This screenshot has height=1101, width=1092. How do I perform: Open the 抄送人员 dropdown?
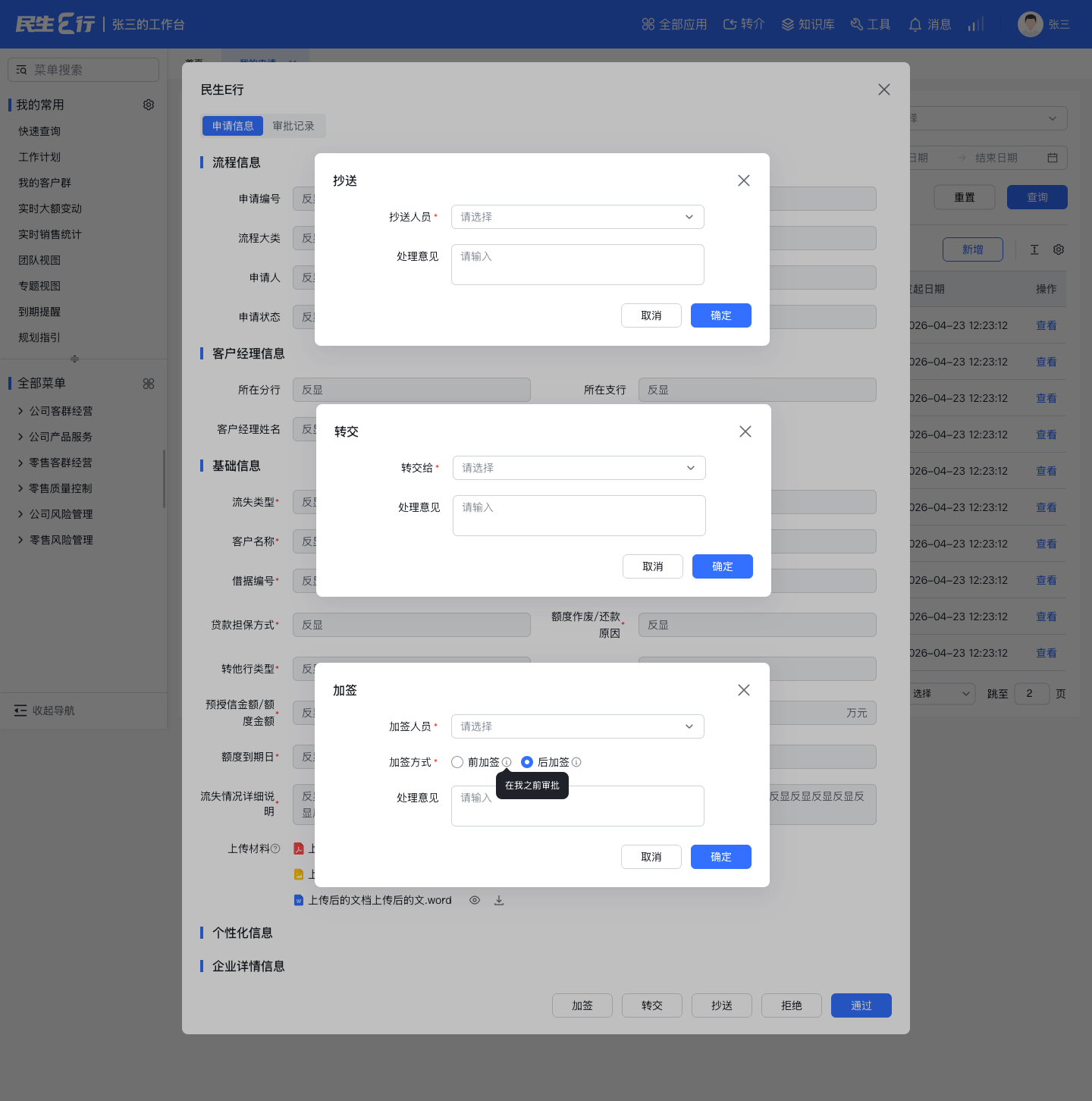(578, 217)
